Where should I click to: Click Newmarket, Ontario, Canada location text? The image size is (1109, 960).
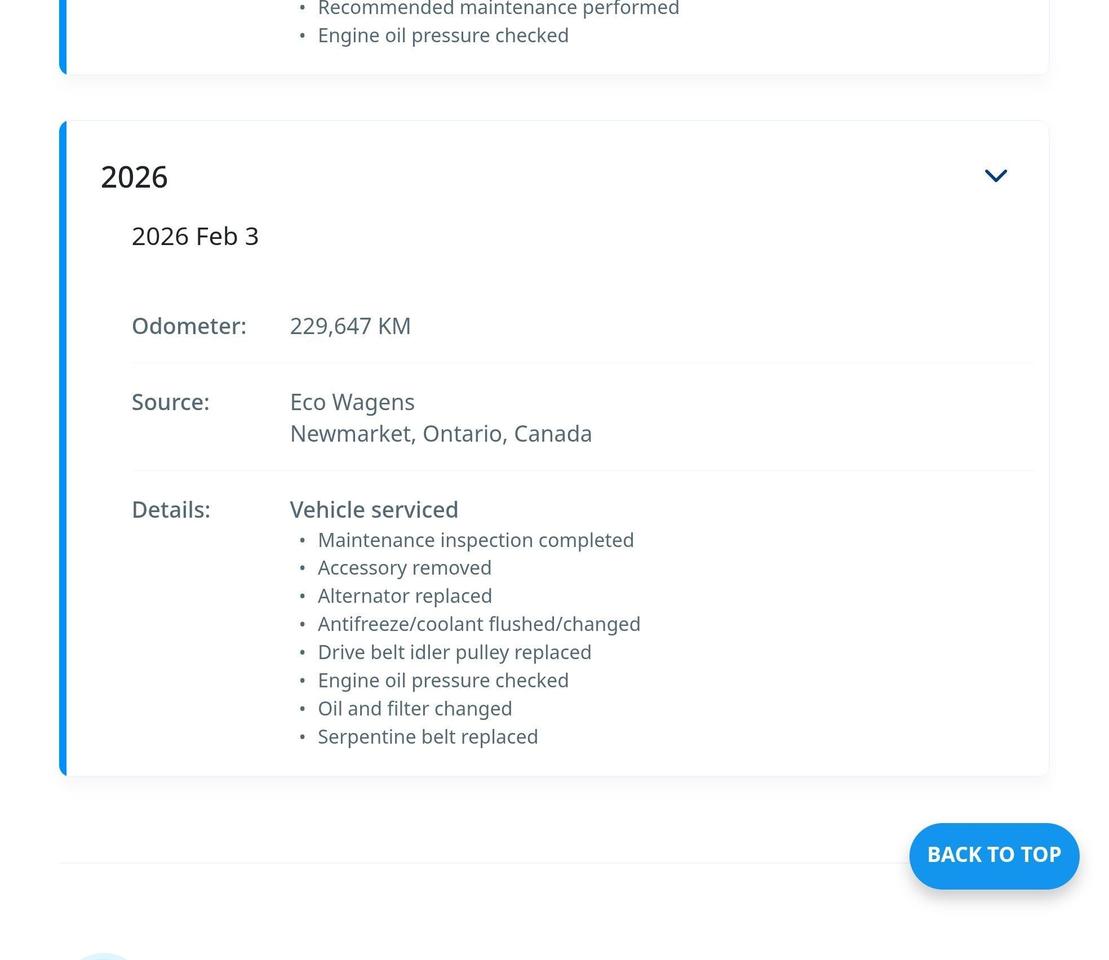tap(440, 434)
